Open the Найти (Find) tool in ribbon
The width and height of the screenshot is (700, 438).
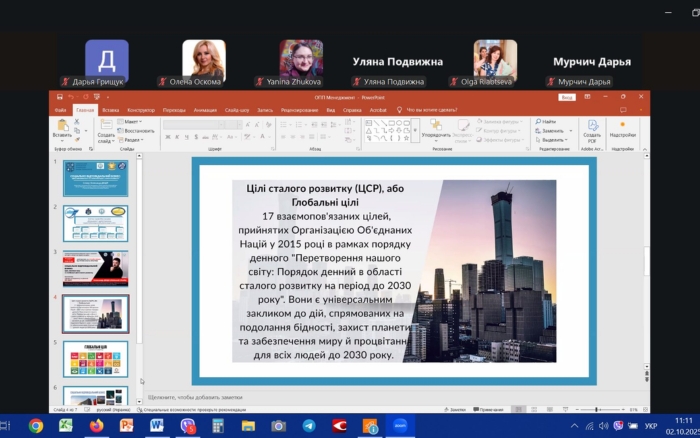[x=548, y=121]
